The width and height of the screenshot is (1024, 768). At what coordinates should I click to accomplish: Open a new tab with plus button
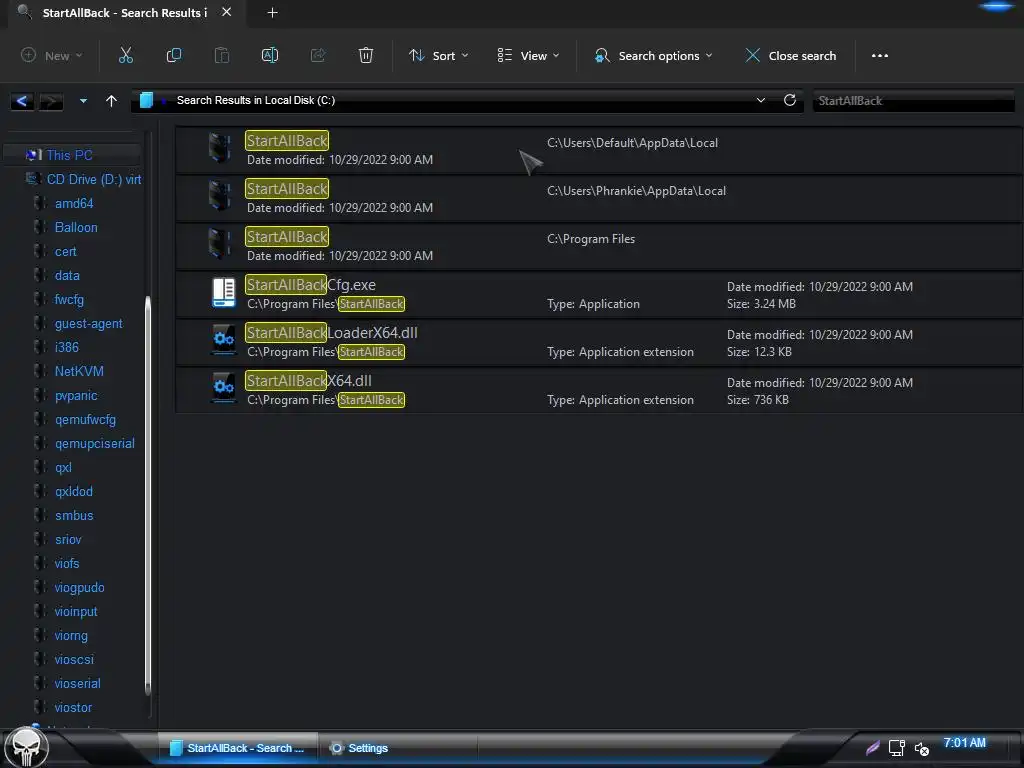pyautogui.click(x=272, y=12)
